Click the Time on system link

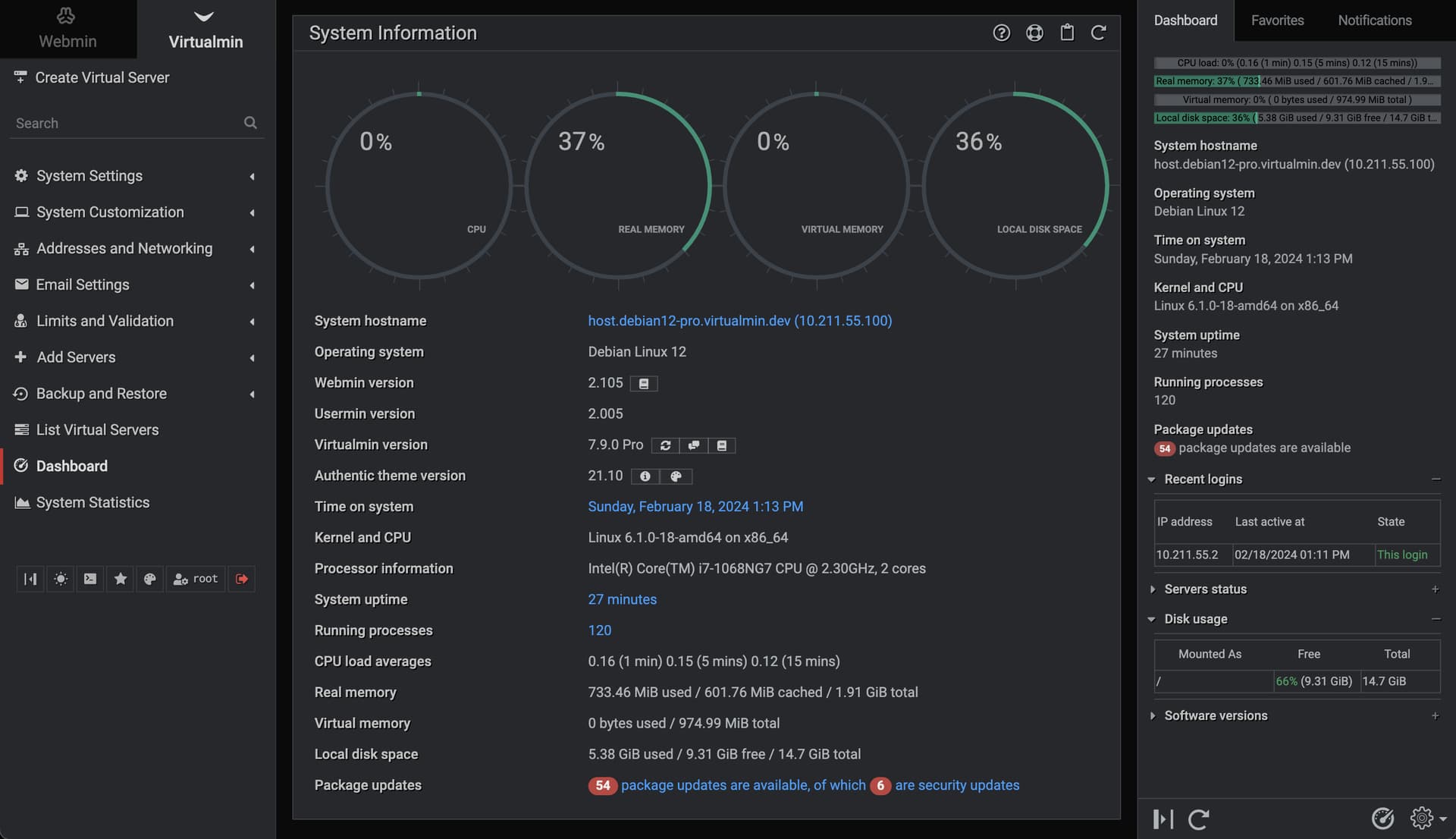[695, 507]
